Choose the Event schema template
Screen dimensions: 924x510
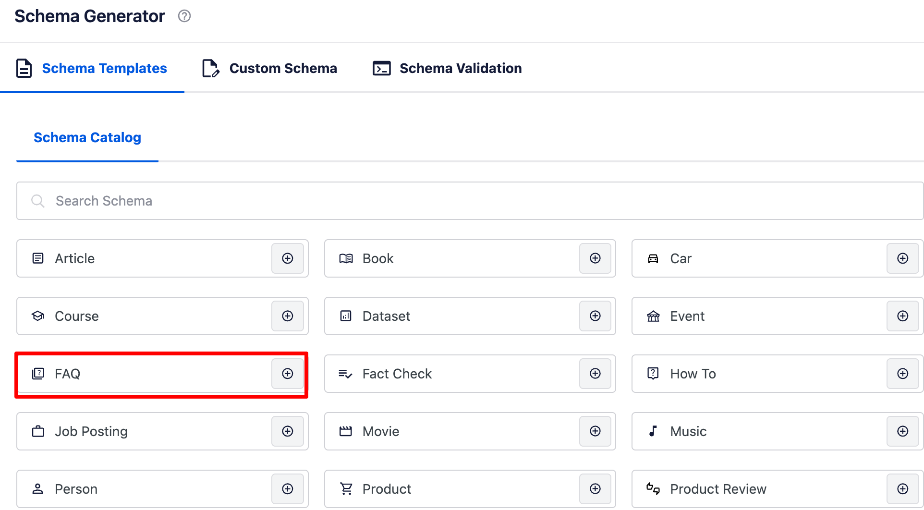point(777,316)
